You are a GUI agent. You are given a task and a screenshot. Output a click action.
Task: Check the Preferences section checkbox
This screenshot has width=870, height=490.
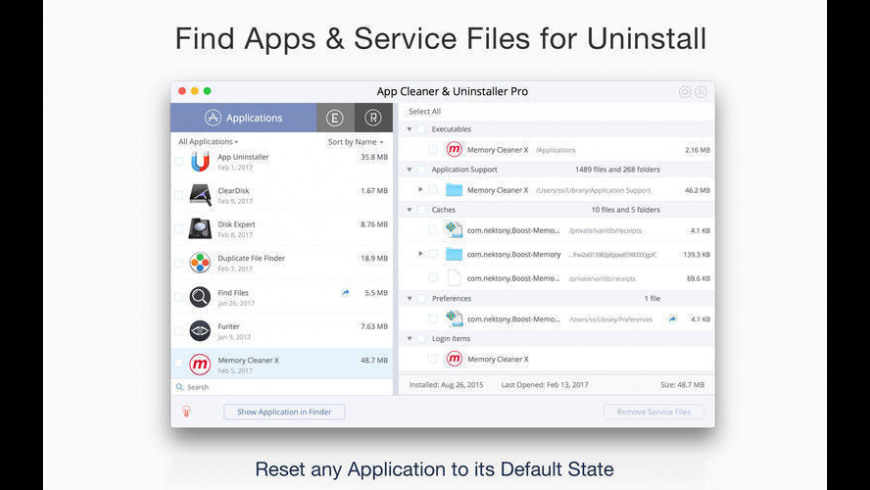[422, 299]
